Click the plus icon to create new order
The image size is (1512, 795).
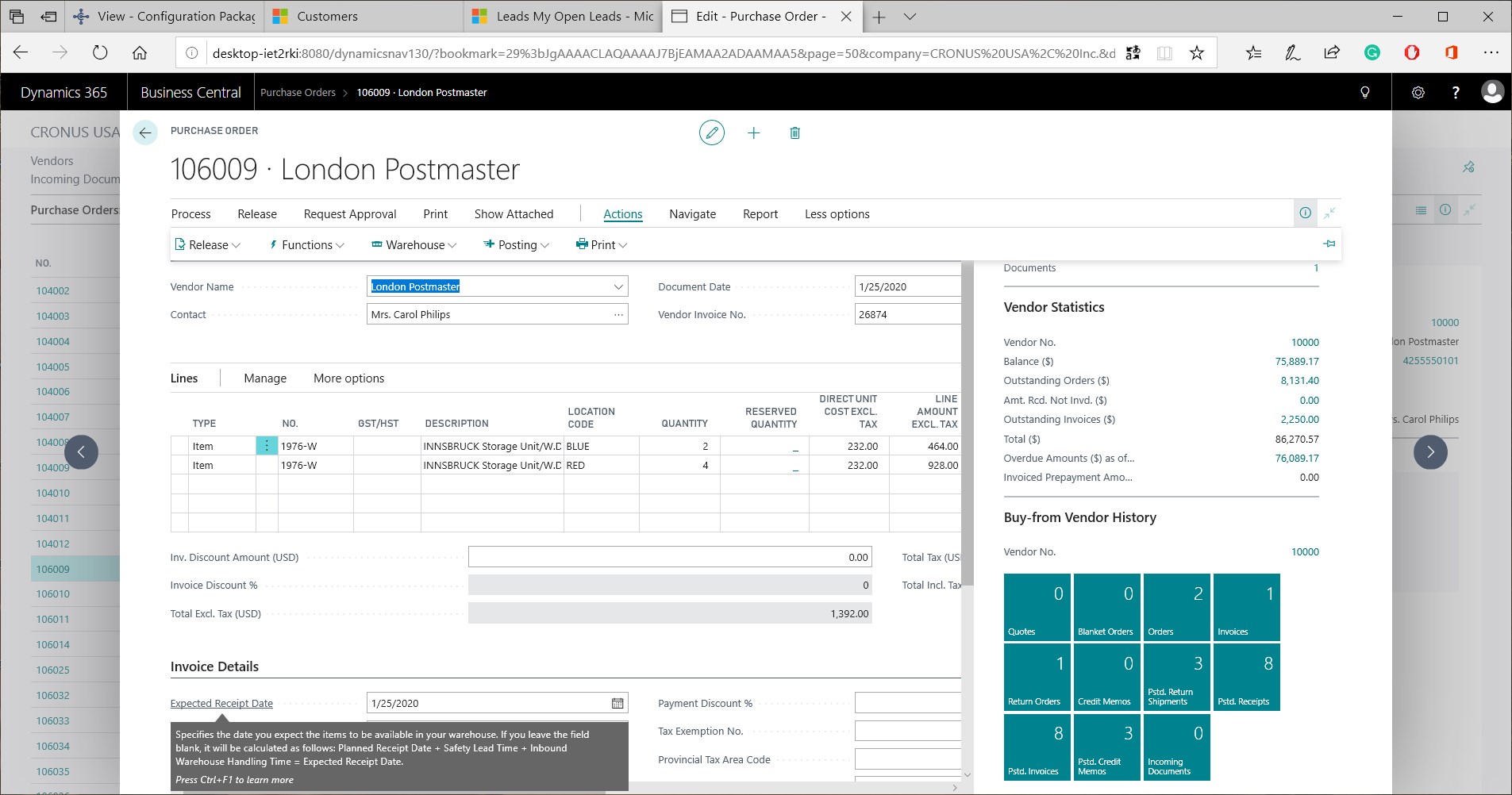[754, 132]
